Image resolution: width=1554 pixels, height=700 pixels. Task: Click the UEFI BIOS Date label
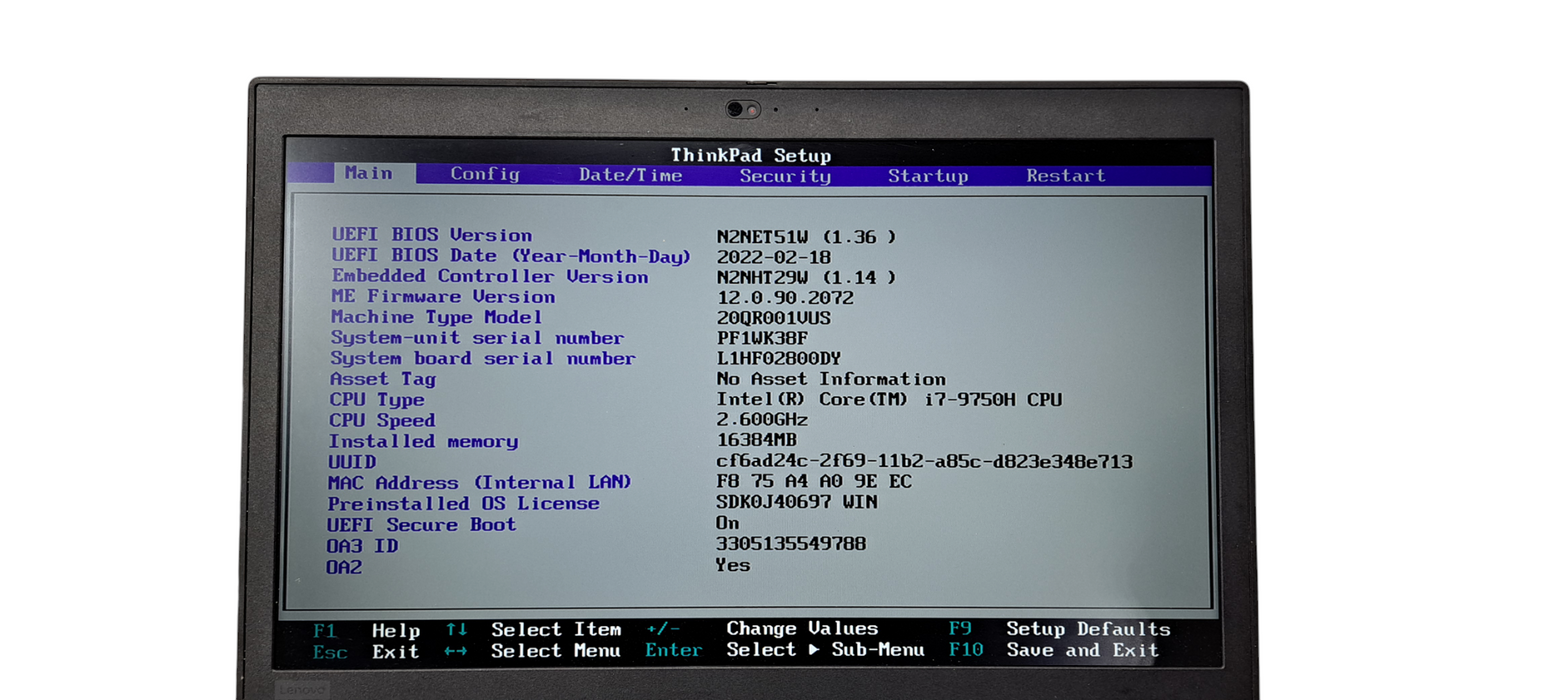point(511,256)
